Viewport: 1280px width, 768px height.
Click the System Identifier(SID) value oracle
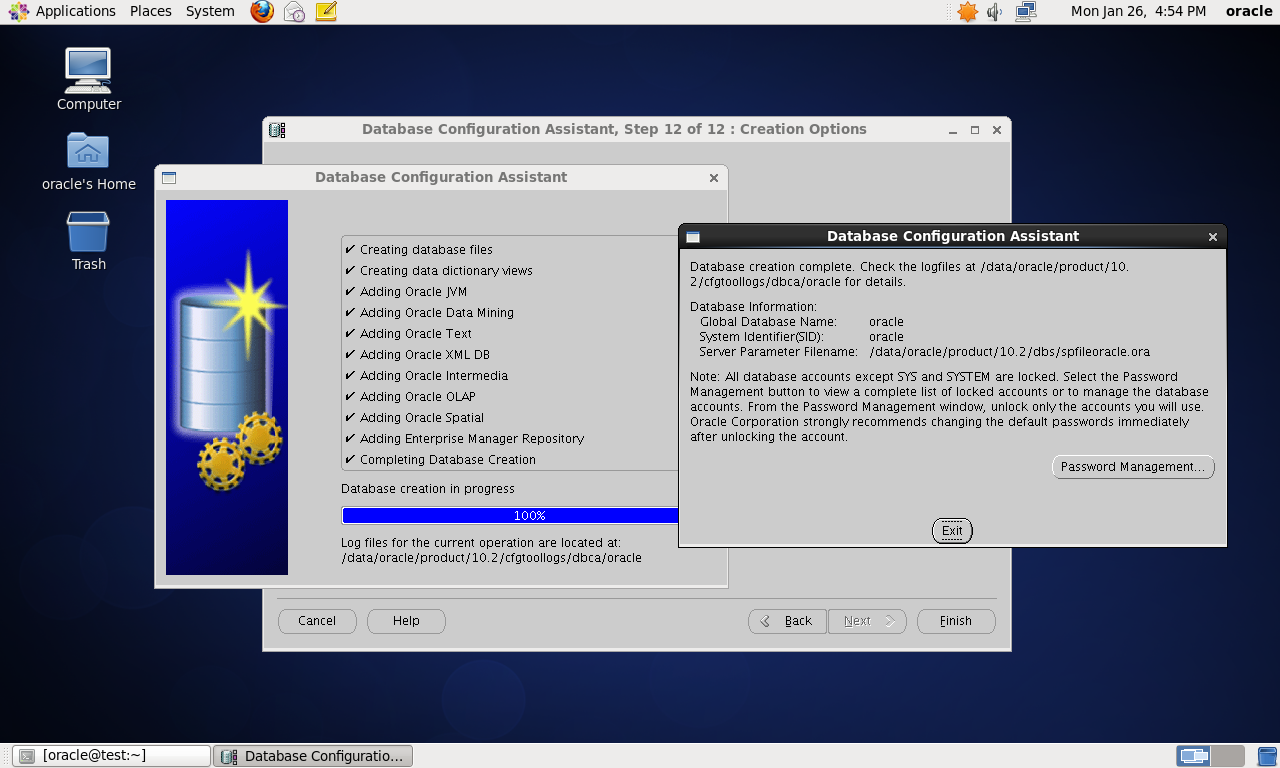point(886,337)
